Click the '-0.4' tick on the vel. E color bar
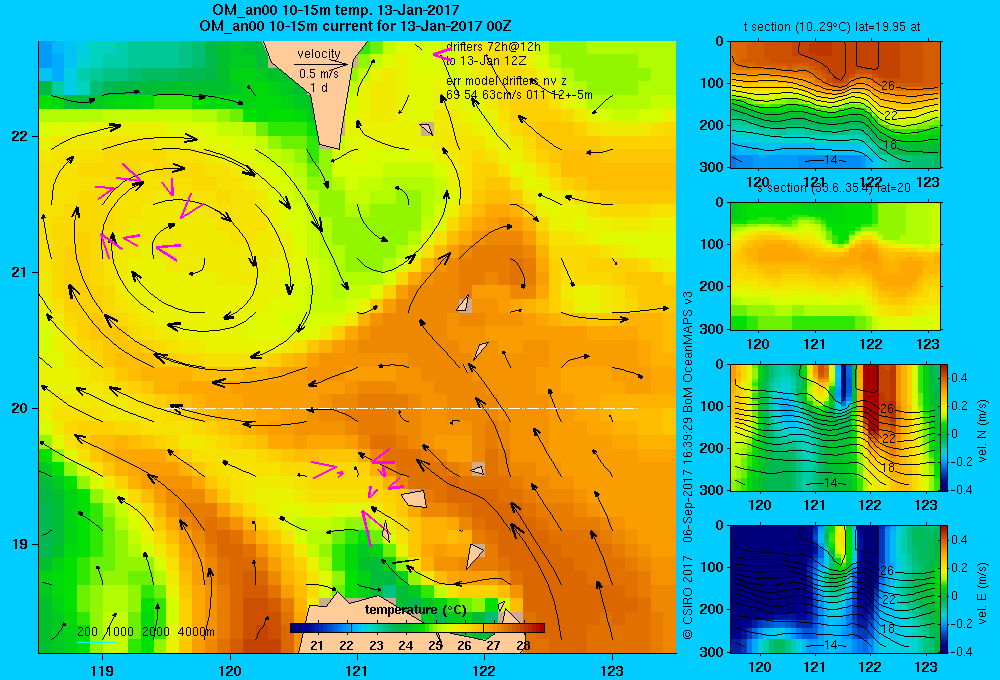 click(961, 651)
